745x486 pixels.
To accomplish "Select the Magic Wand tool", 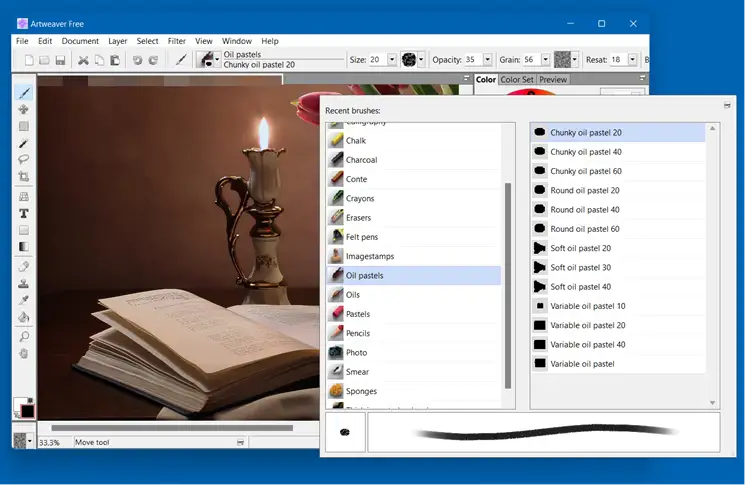I will point(23,143).
